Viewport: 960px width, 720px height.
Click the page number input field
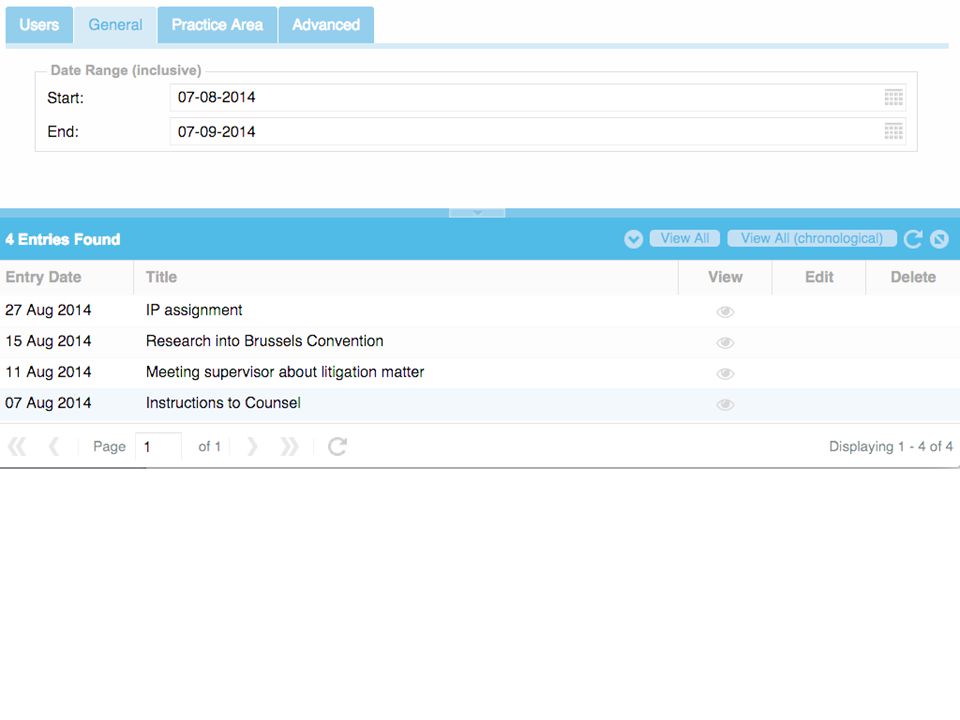[159, 446]
